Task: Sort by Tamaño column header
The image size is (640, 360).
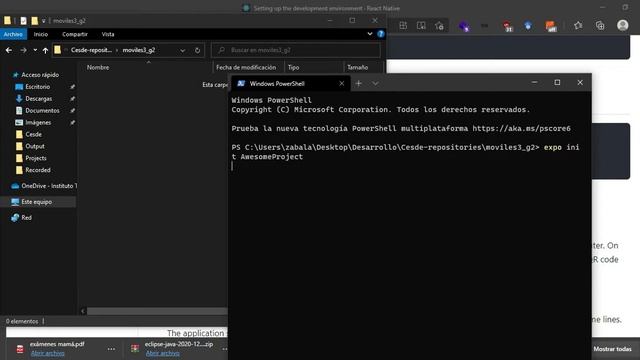Action: click(358, 67)
